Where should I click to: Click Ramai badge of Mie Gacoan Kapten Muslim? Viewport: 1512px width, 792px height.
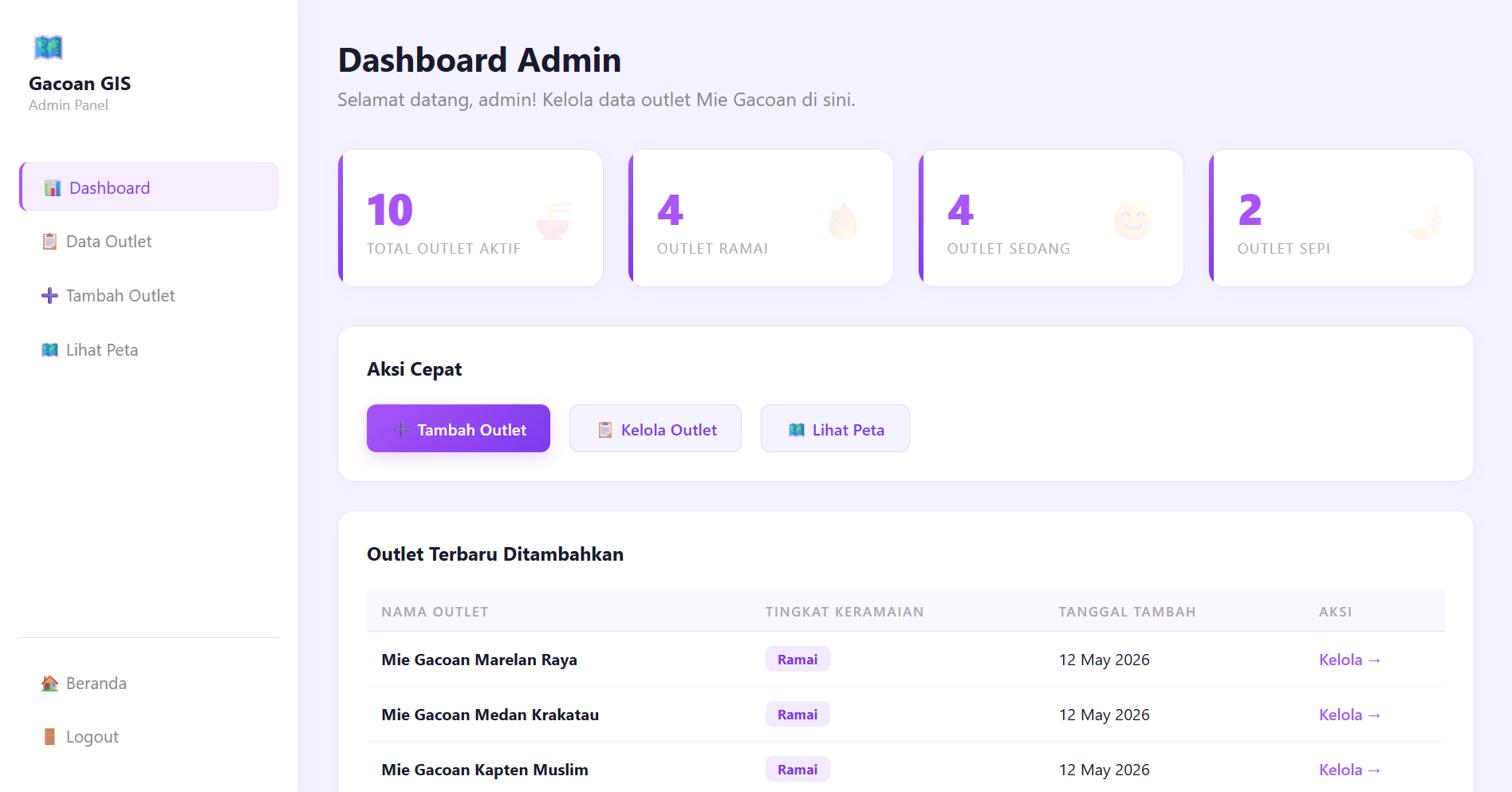point(797,769)
